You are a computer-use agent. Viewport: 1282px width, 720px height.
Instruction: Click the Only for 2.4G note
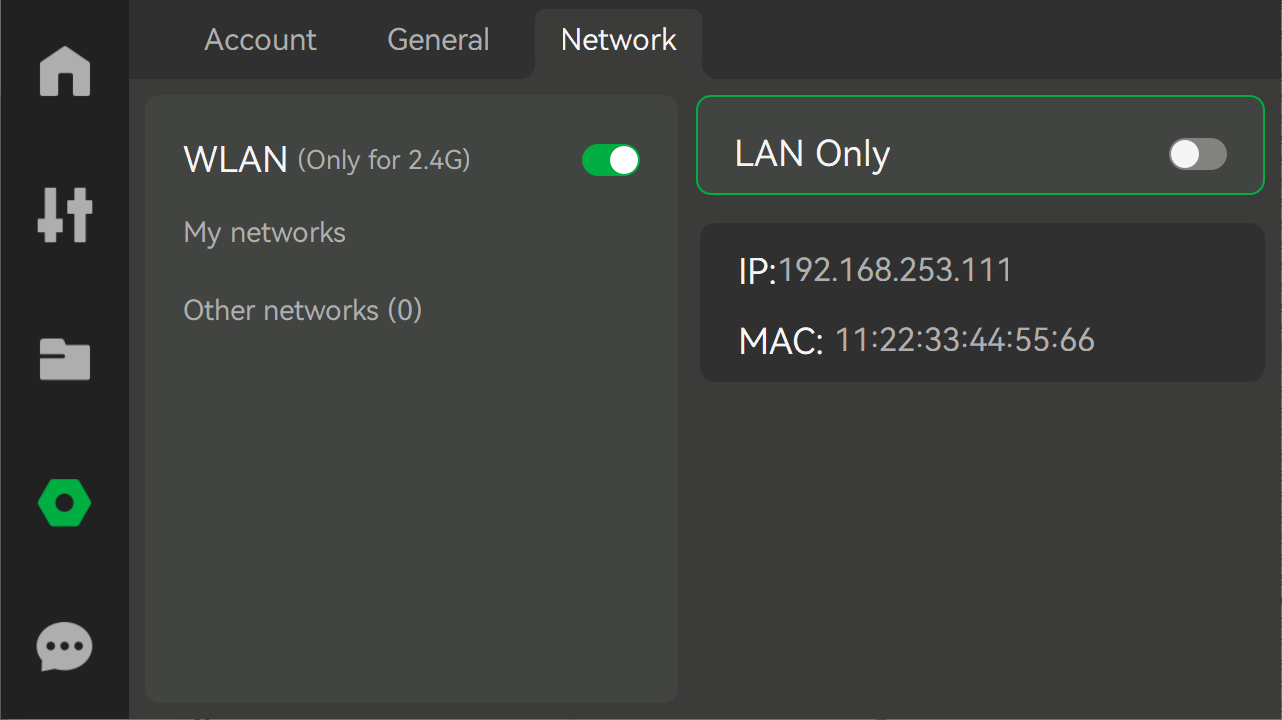click(384, 160)
